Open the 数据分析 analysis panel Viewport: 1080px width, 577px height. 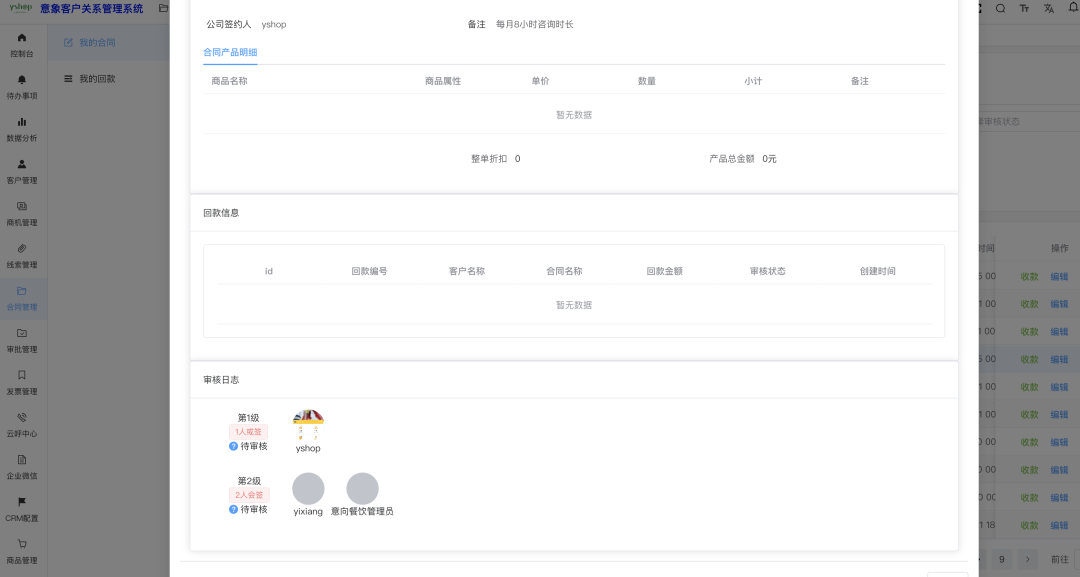point(21,128)
